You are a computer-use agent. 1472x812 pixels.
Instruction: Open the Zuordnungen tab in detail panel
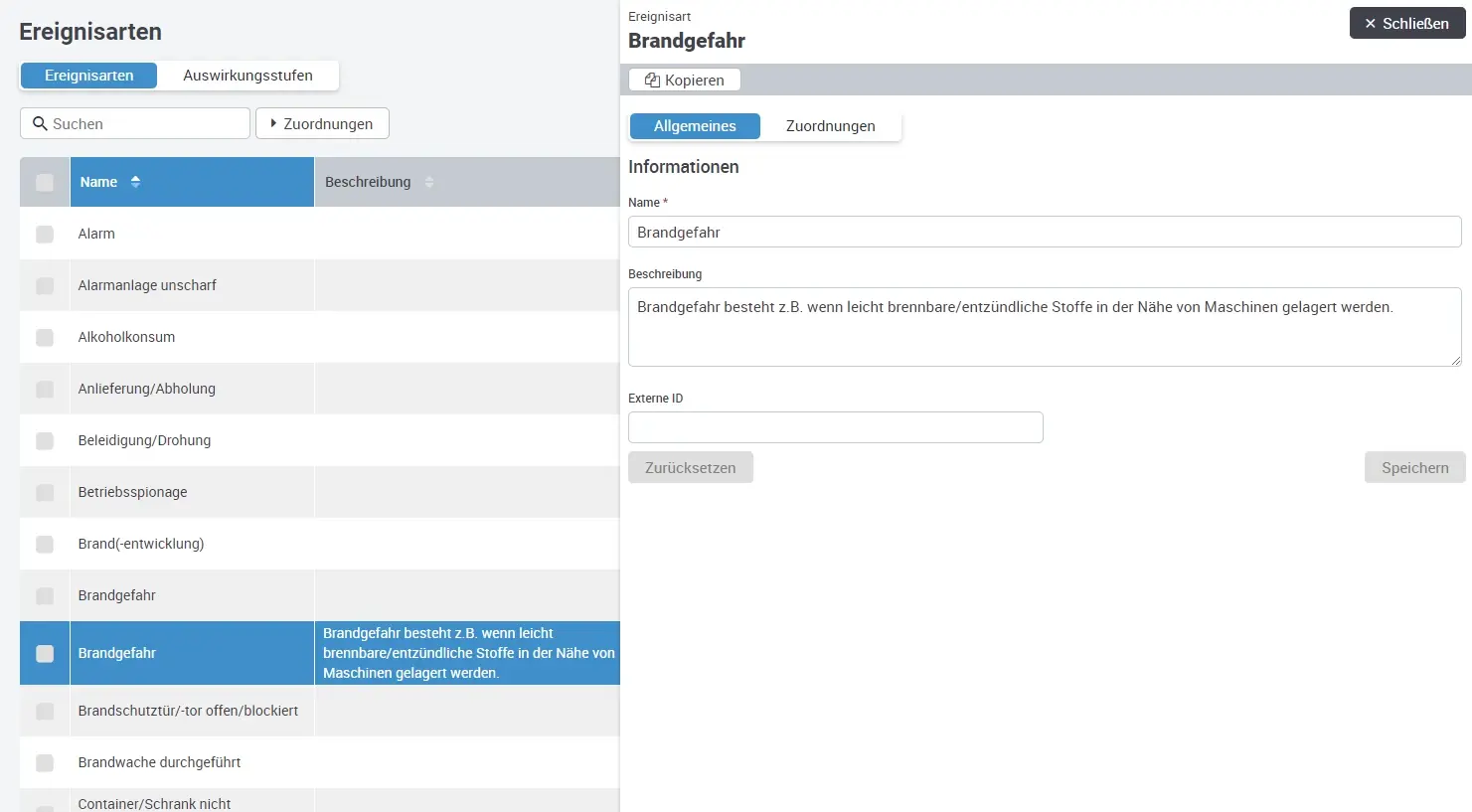coord(830,126)
